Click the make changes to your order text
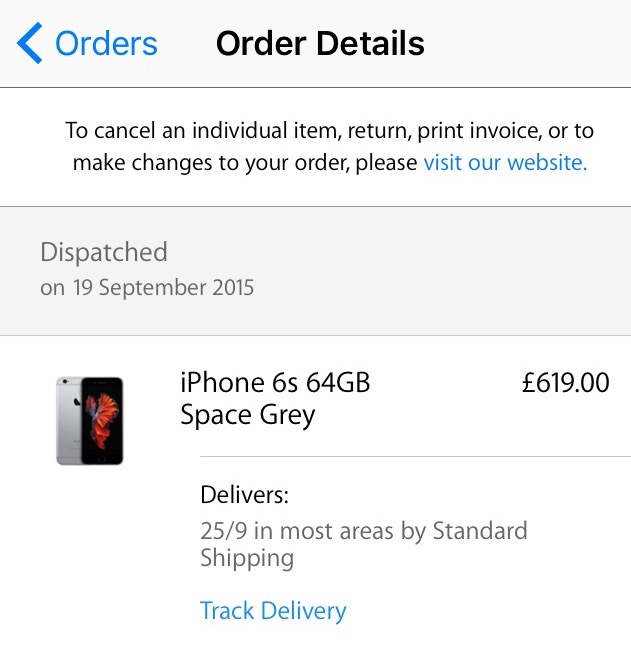 [245, 162]
